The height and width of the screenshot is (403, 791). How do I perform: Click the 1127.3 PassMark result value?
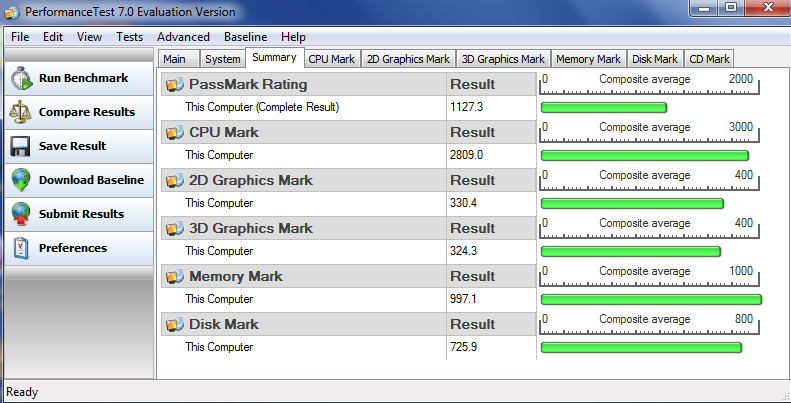point(466,107)
